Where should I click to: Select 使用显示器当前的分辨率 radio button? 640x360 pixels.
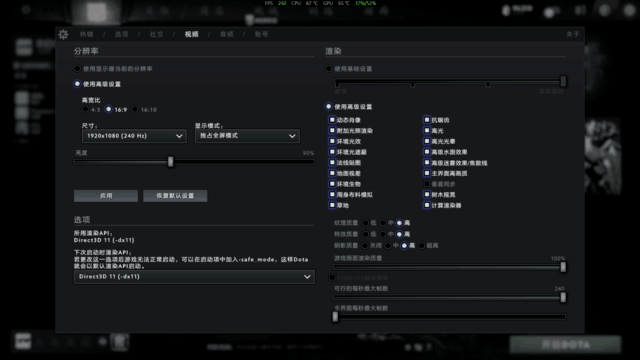77,69
